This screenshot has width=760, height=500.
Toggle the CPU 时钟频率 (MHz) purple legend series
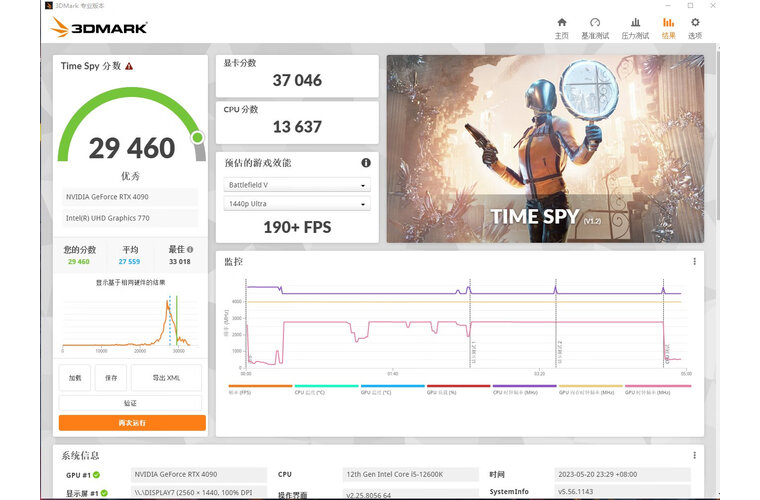[524, 390]
